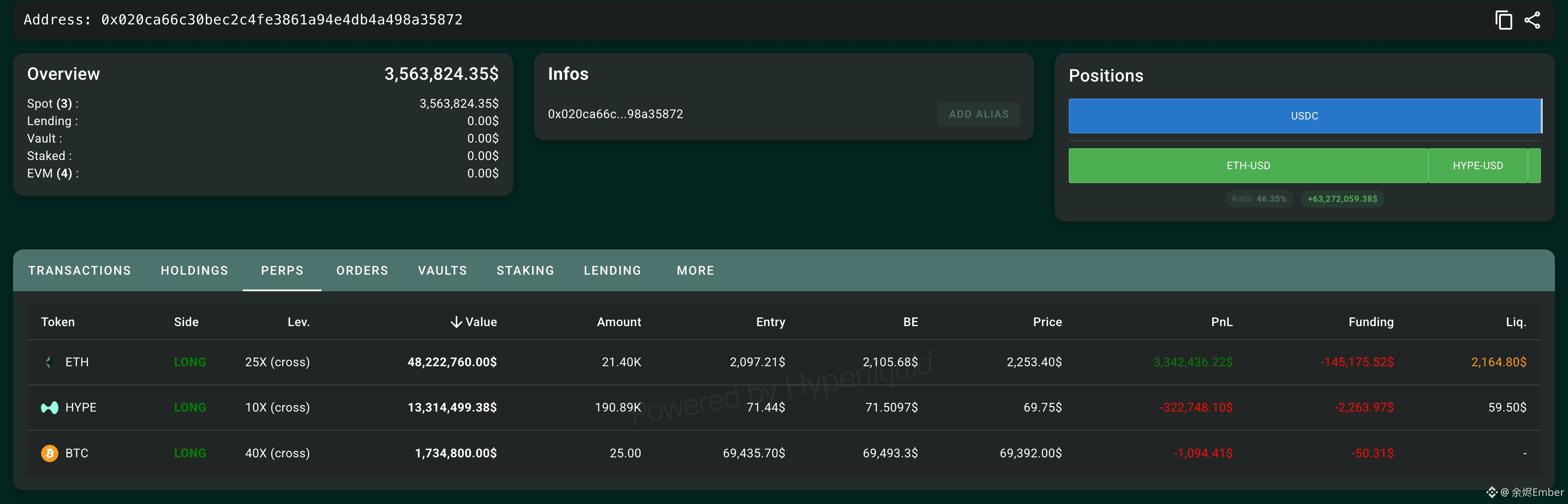This screenshot has height=504, width=1568.
Task: Select the USDC position bar
Action: click(1305, 116)
